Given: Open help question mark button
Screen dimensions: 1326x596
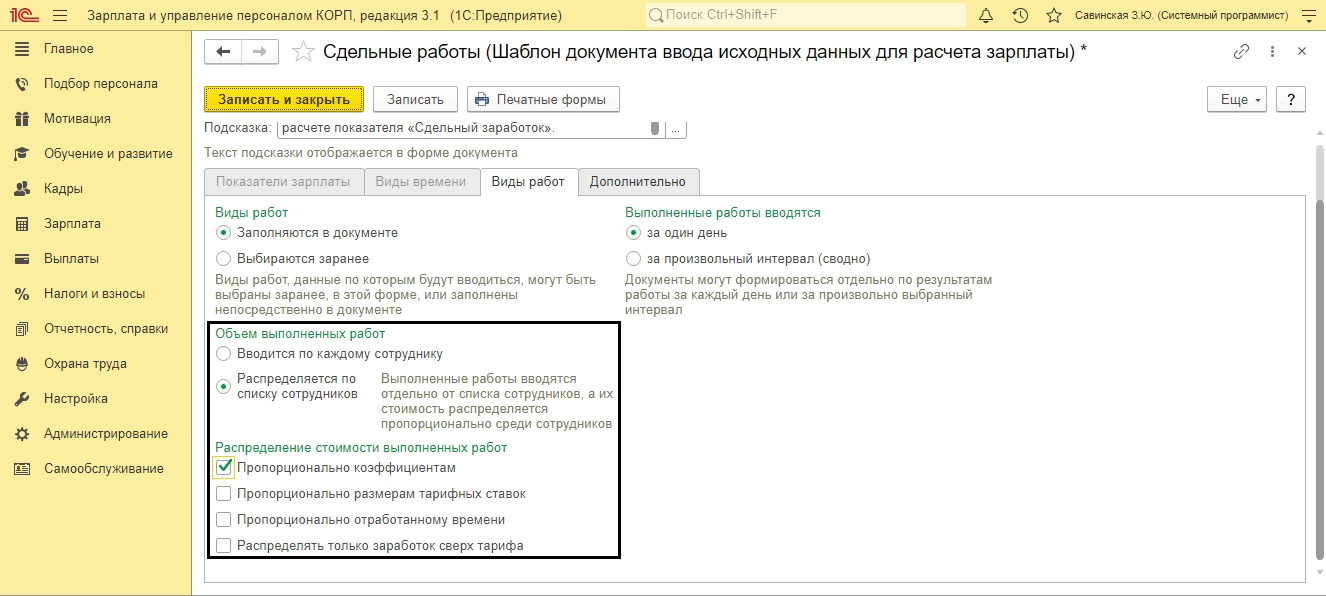Looking at the screenshot, I should [x=1291, y=99].
